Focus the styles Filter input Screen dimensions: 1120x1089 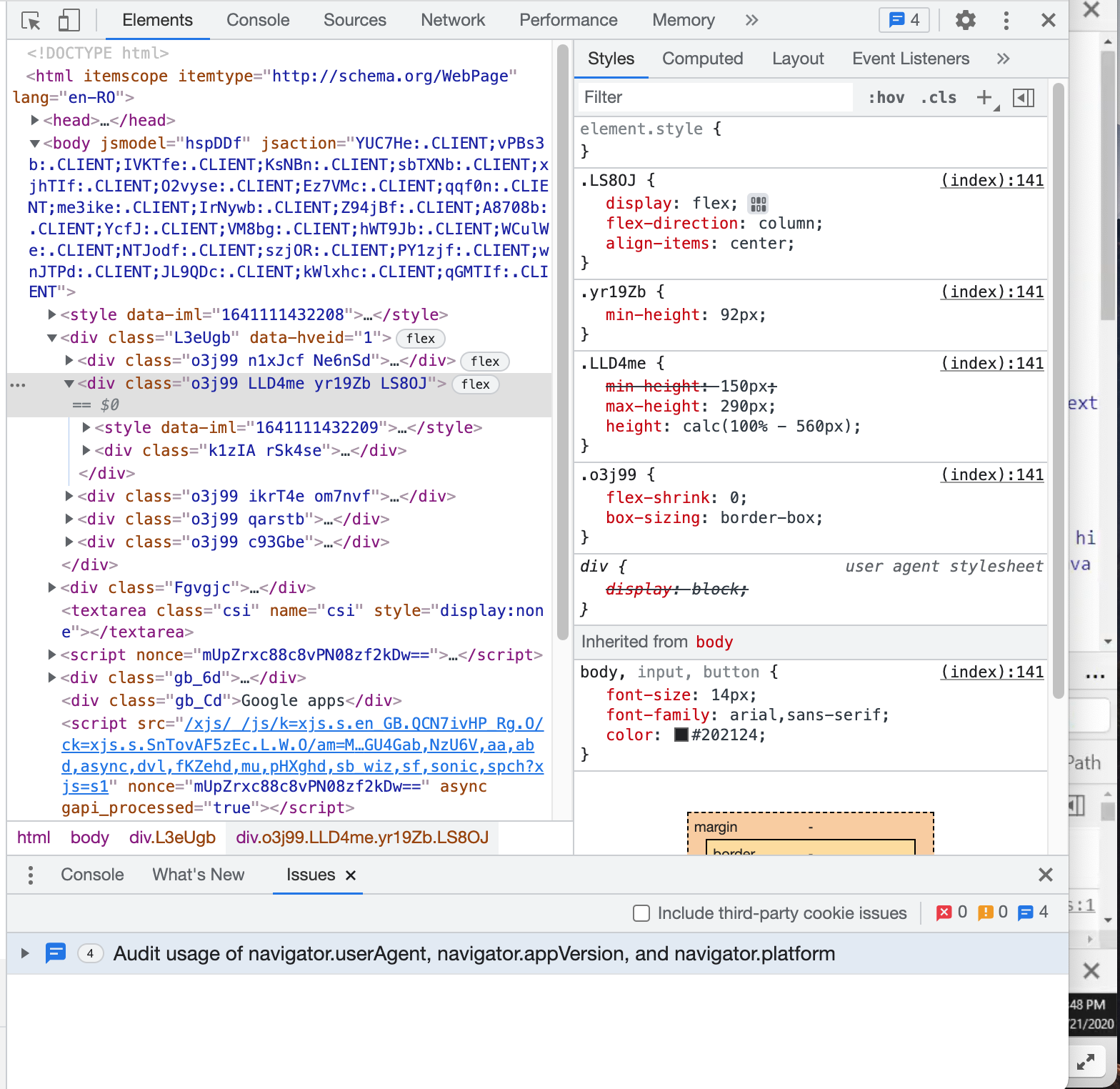[x=714, y=97]
